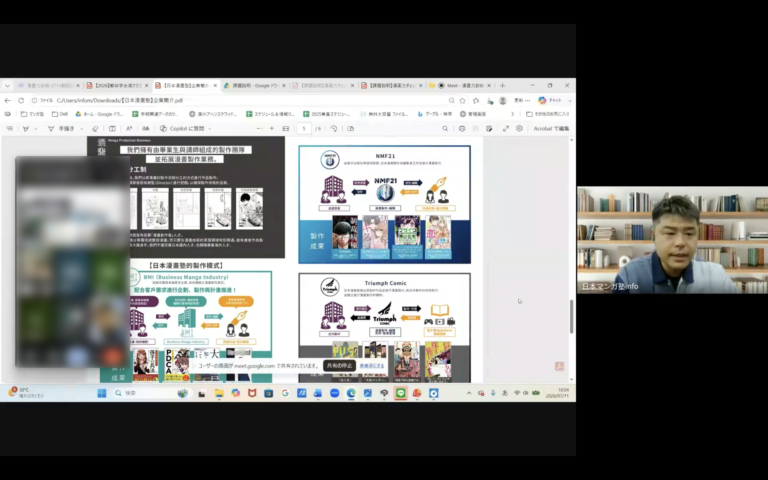
Task: Click the icon before Copilot に質問
Action: coord(145,128)
